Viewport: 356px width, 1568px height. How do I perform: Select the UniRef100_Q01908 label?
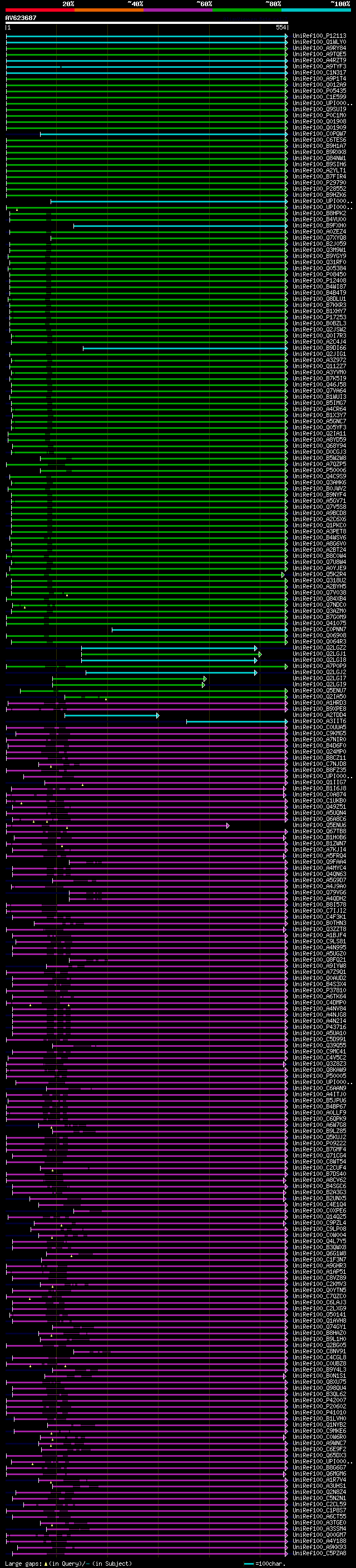point(319,122)
